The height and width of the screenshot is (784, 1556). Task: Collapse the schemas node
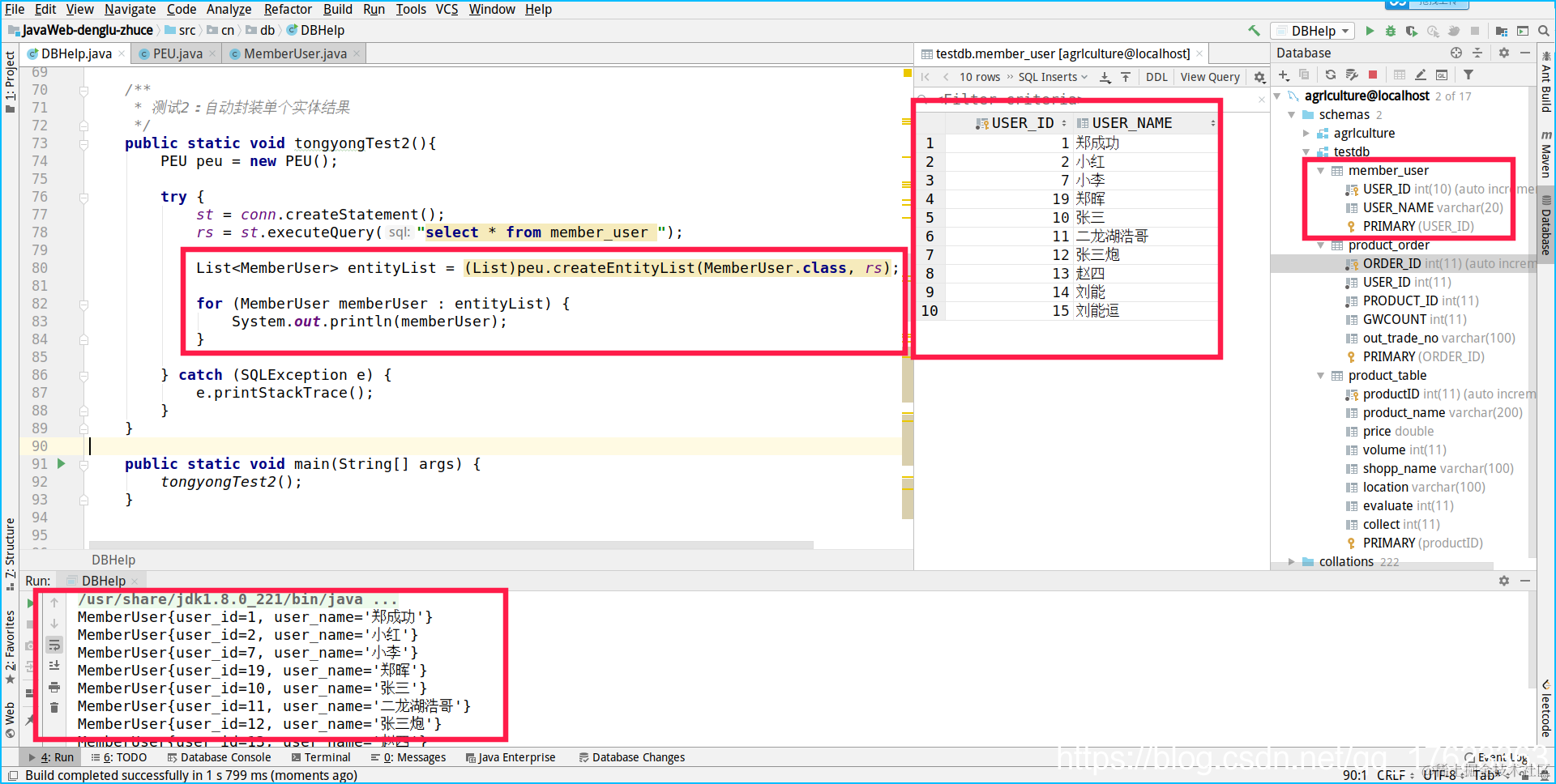click(x=1292, y=114)
